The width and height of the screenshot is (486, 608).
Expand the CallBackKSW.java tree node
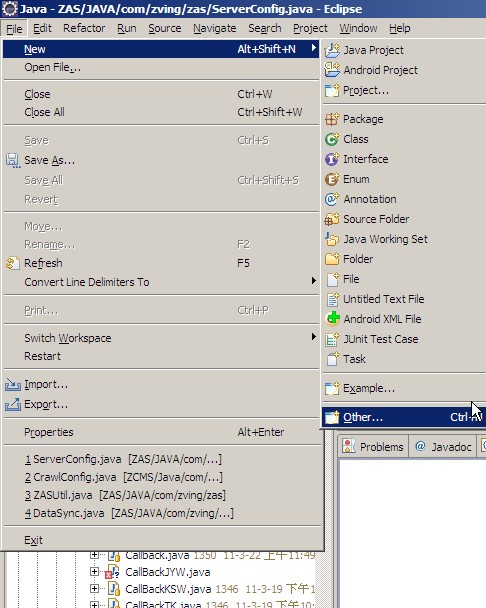[x=94, y=588]
